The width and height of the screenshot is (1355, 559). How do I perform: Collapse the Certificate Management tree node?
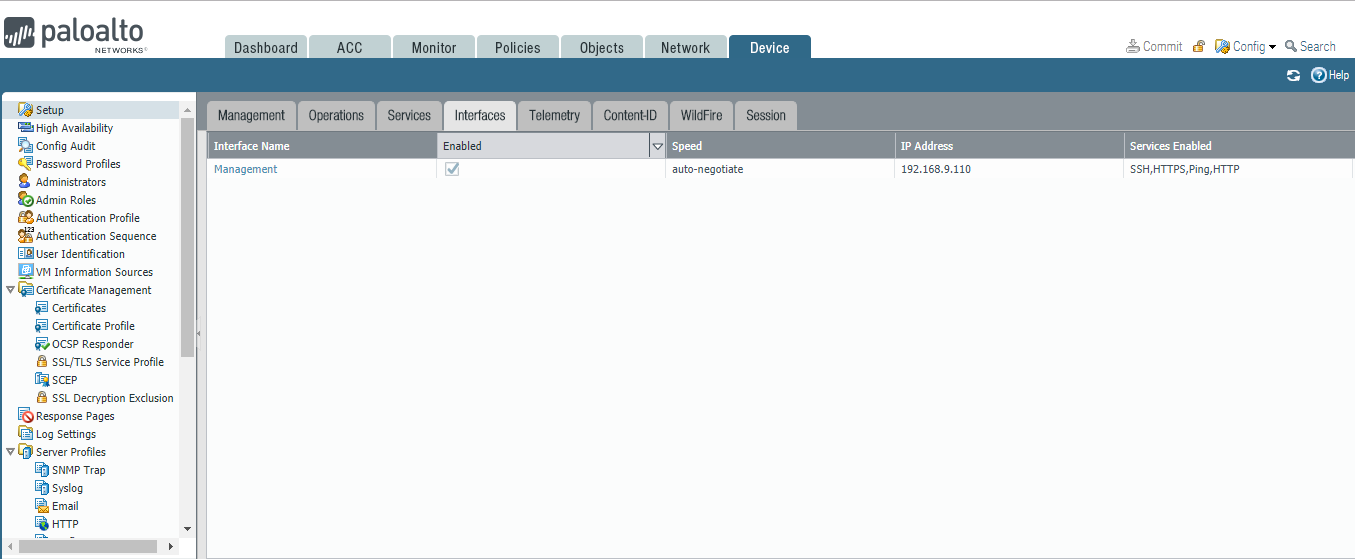pyautogui.click(x=10, y=290)
